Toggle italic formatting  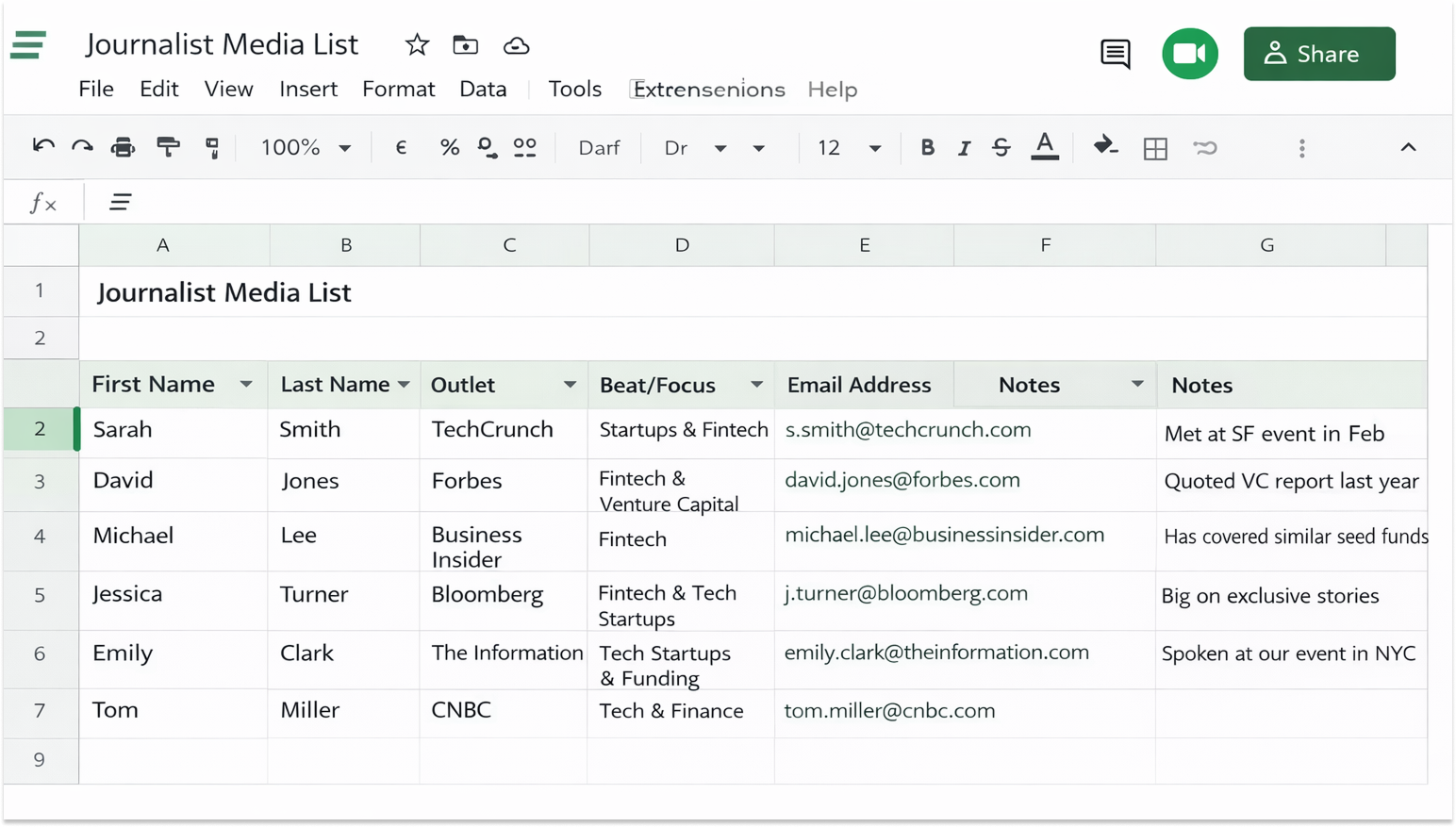click(963, 148)
